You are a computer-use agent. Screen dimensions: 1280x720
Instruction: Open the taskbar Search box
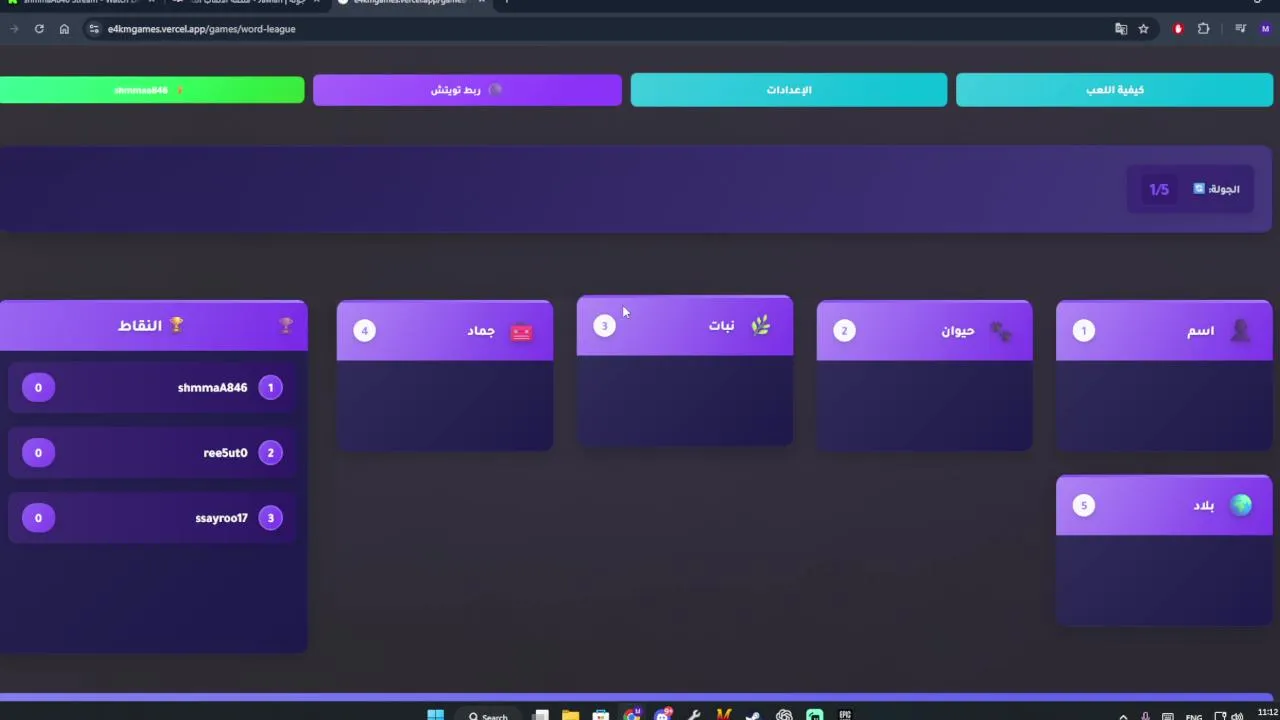point(488,716)
